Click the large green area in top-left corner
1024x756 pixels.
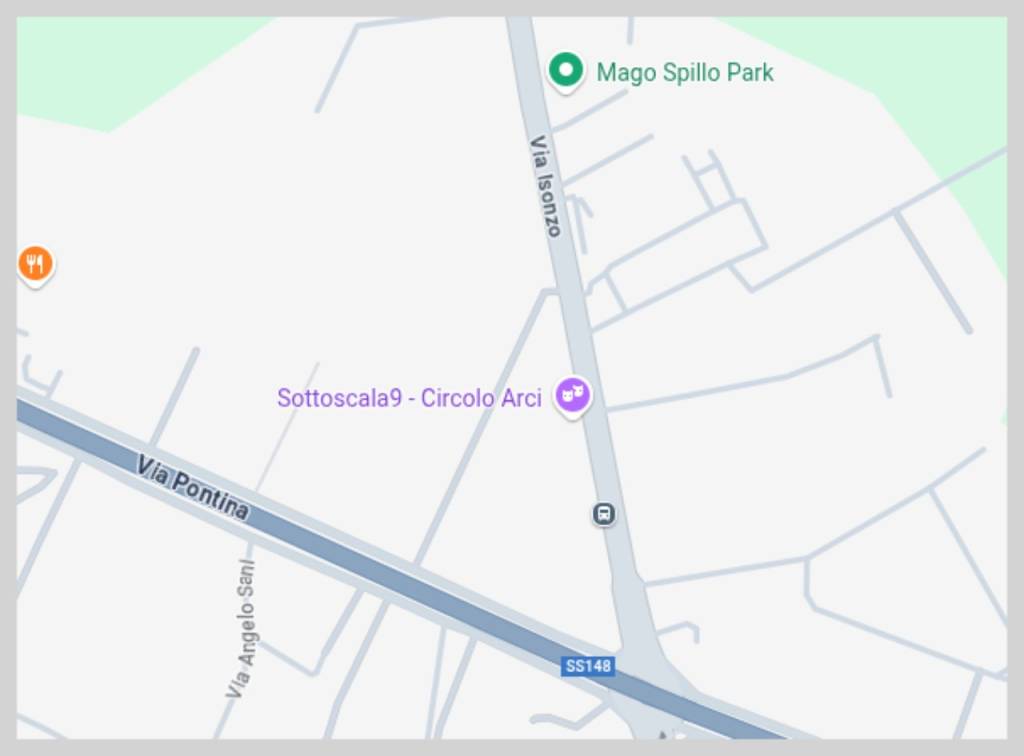(118, 65)
